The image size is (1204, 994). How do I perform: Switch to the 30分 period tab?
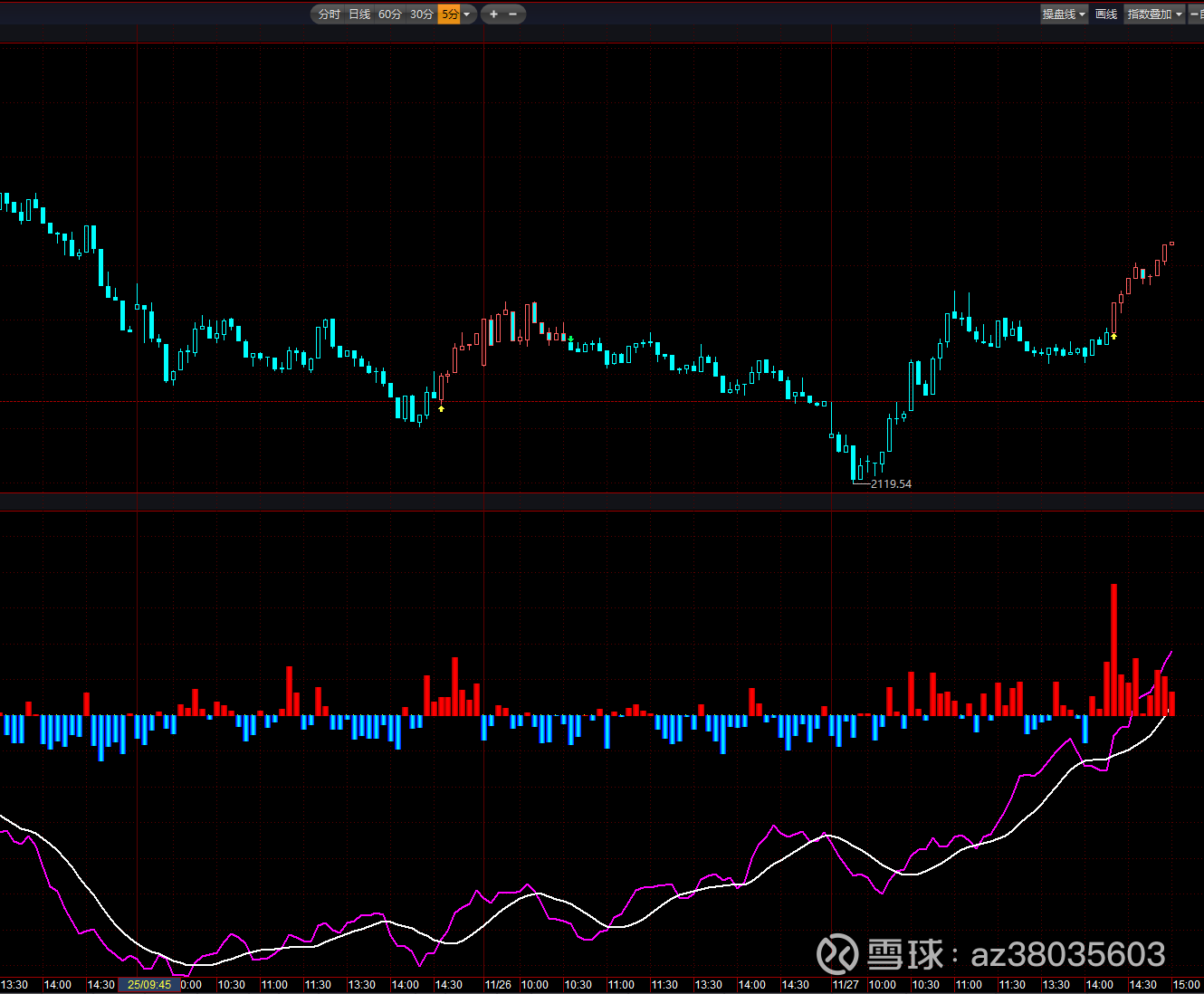tap(421, 14)
